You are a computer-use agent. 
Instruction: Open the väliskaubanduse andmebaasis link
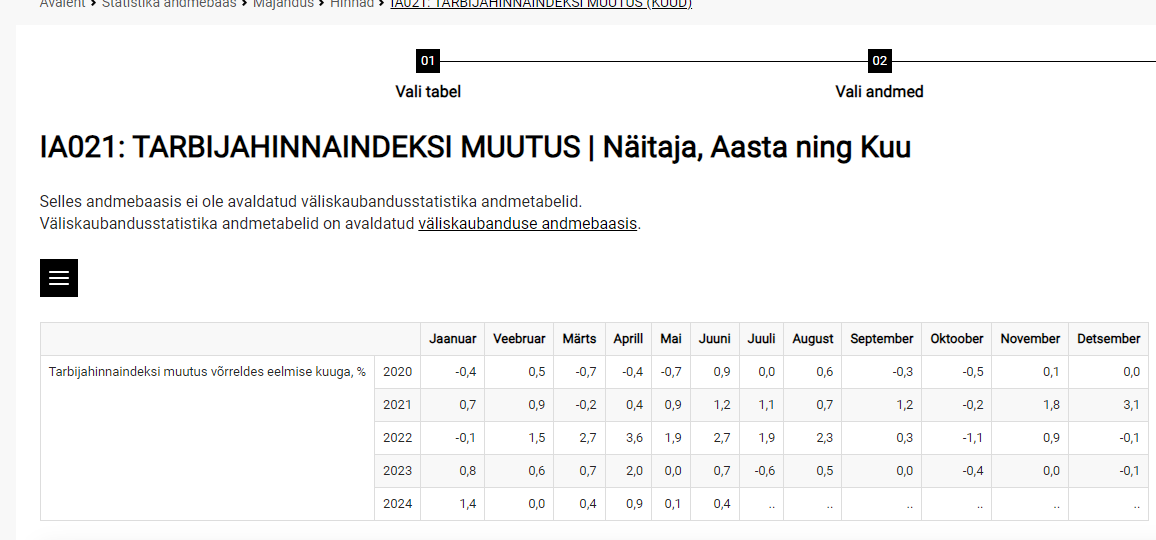pyautogui.click(x=527, y=224)
